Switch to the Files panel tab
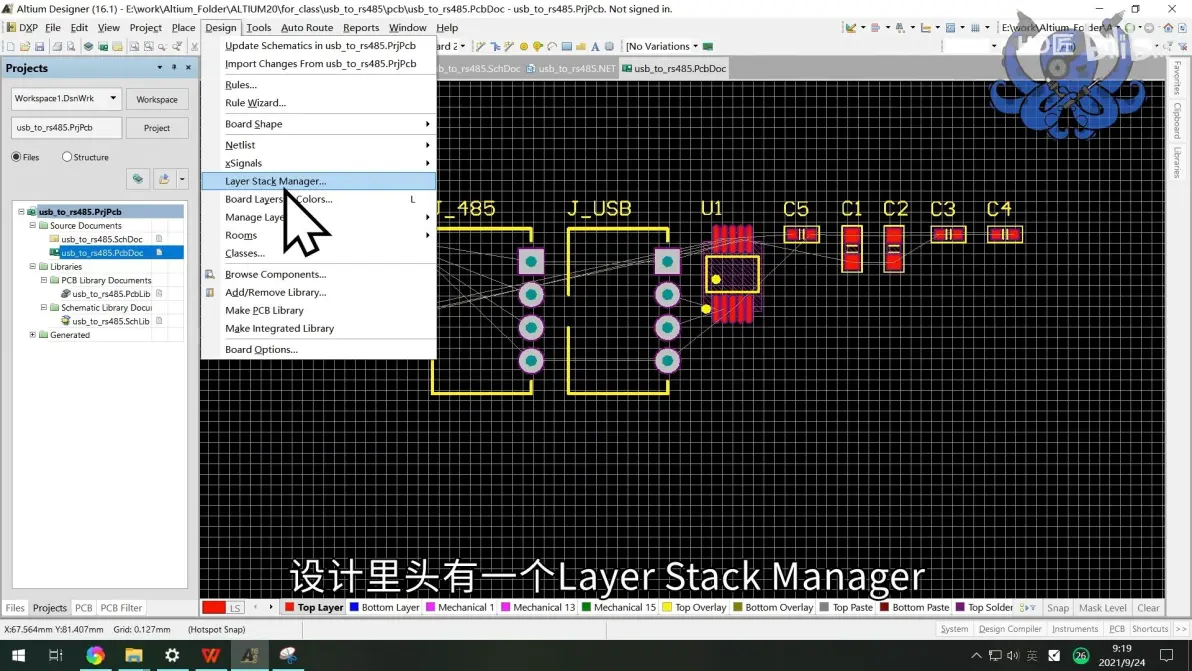Viewport: 1192px width, 671px height. coord(15,608)
